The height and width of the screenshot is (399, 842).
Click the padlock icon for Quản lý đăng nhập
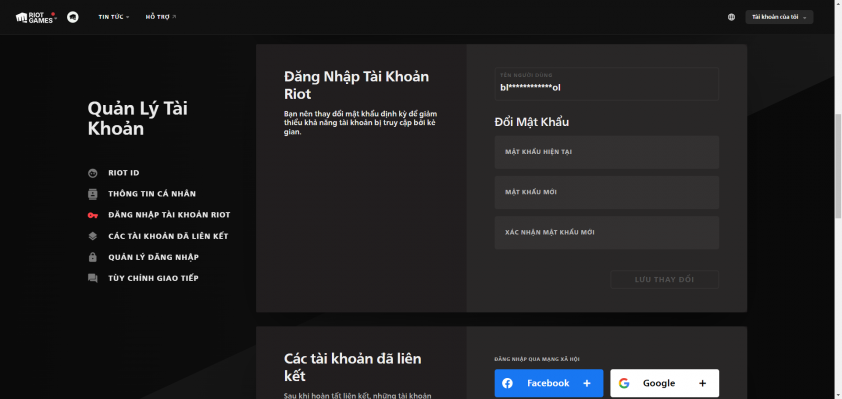click(x=93, y=257)
